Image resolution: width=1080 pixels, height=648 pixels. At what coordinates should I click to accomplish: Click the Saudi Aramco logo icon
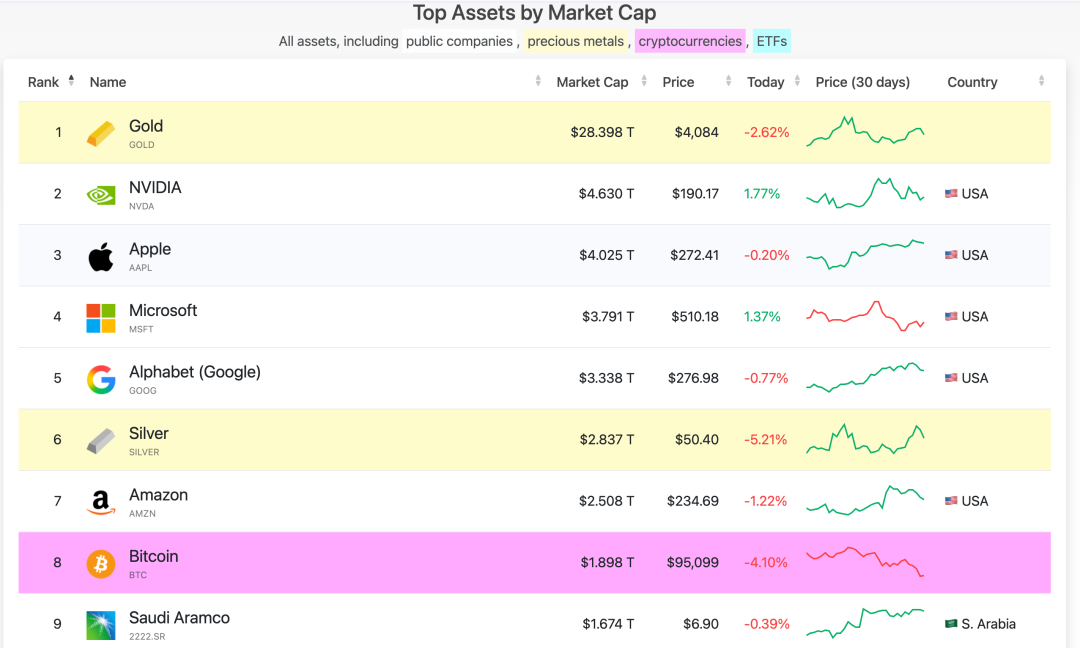[x=101, y=625]
